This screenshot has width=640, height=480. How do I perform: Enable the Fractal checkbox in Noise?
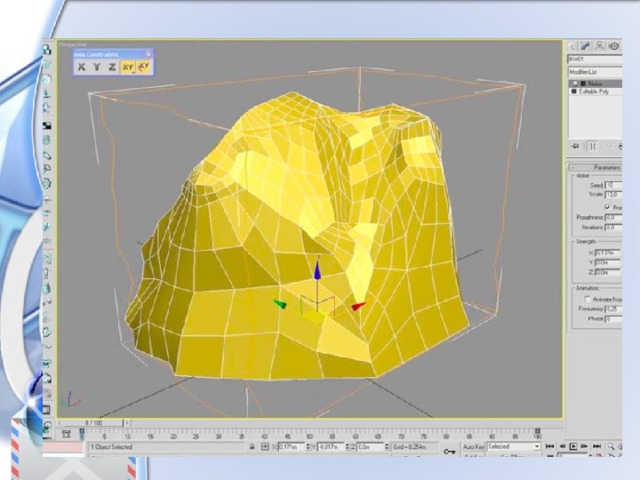(607, 207)
